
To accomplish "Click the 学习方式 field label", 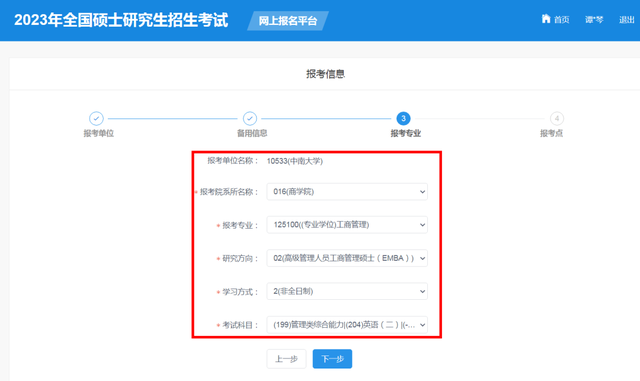I will [x=240, y=292].
